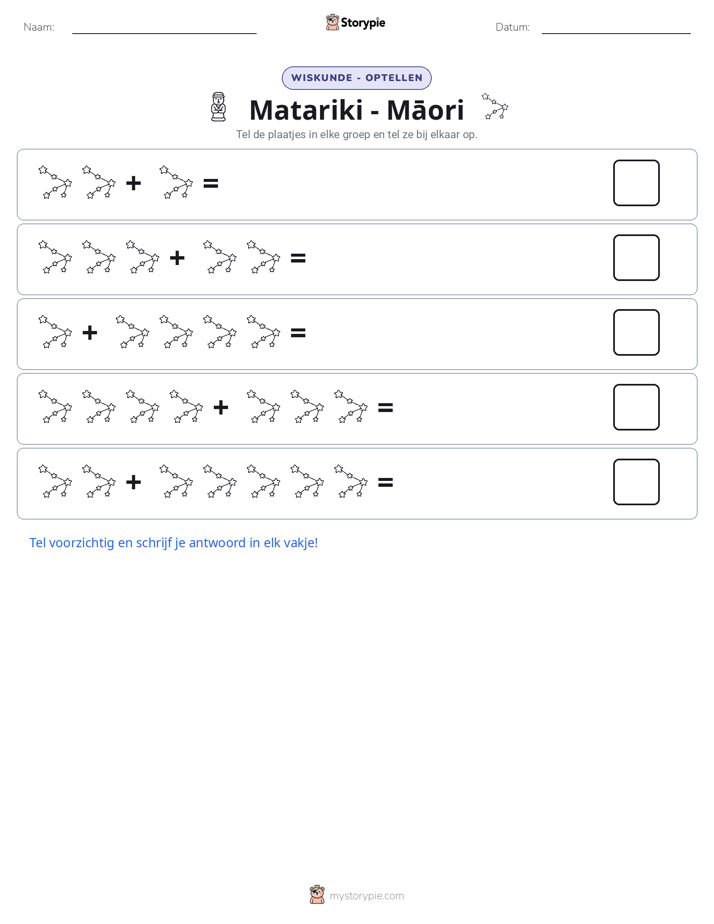This screenshot has height=924, width=714.
Task: Select the answer box in the third row
Action: 636,332
